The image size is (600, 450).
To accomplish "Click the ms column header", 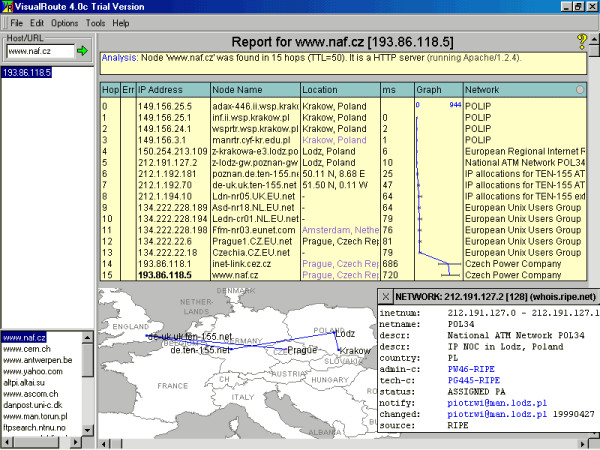I will [397, 90].
